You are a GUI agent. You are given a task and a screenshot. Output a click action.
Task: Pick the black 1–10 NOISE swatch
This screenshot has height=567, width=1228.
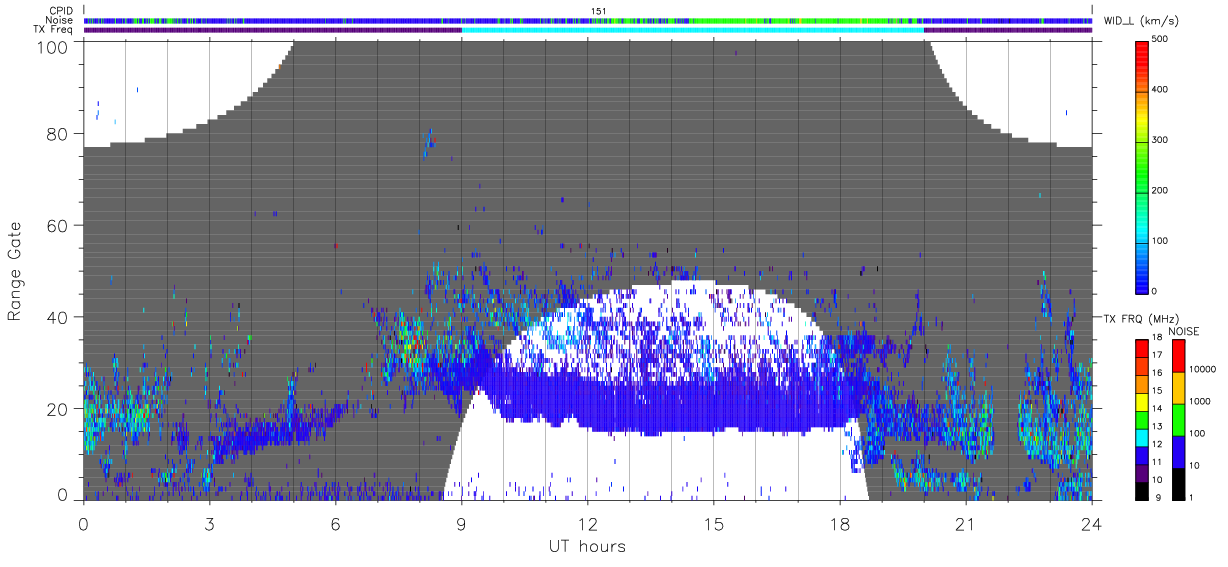pos(1178,484)
